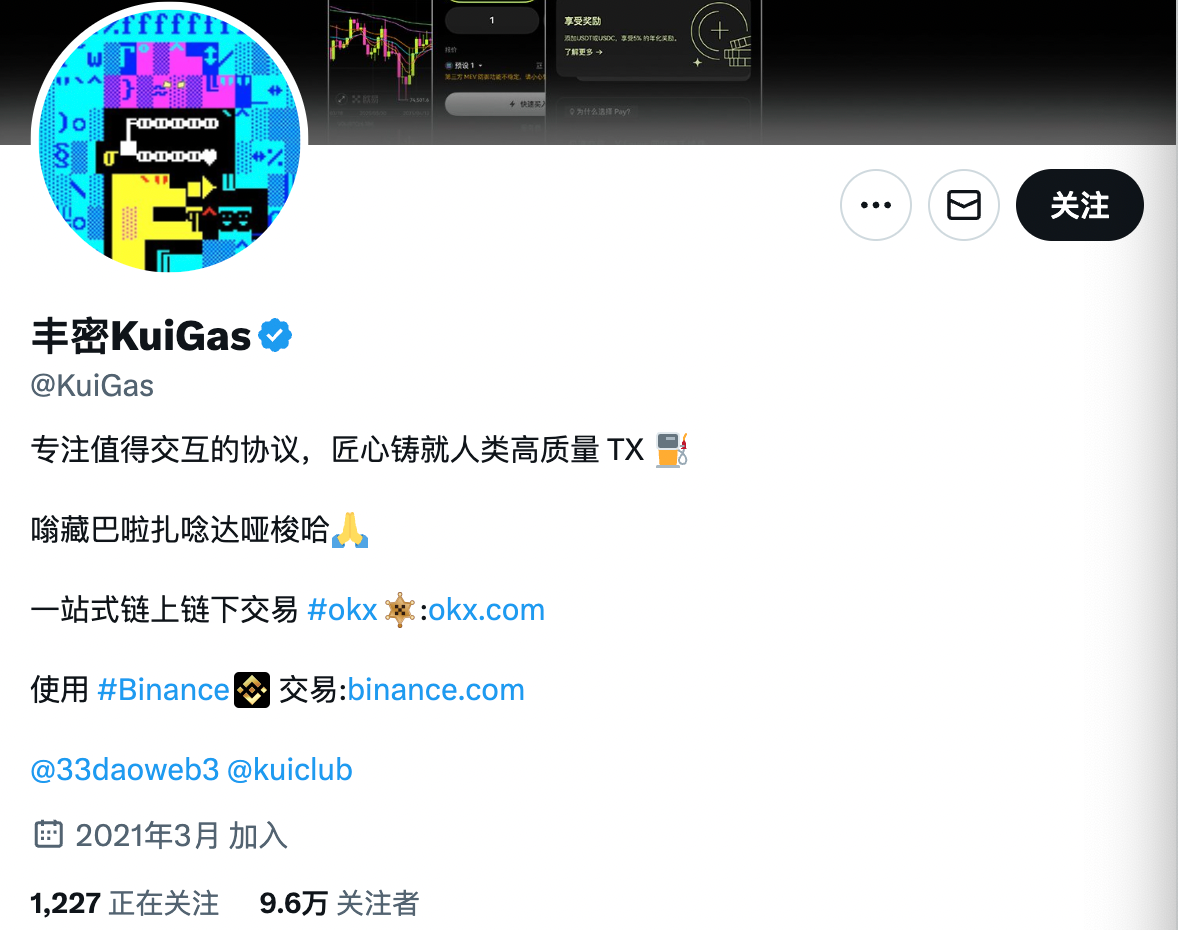Visit the binance.com link
This screenshot has width=1178, height=930.
pyautogui.click(x=436, y=690)
